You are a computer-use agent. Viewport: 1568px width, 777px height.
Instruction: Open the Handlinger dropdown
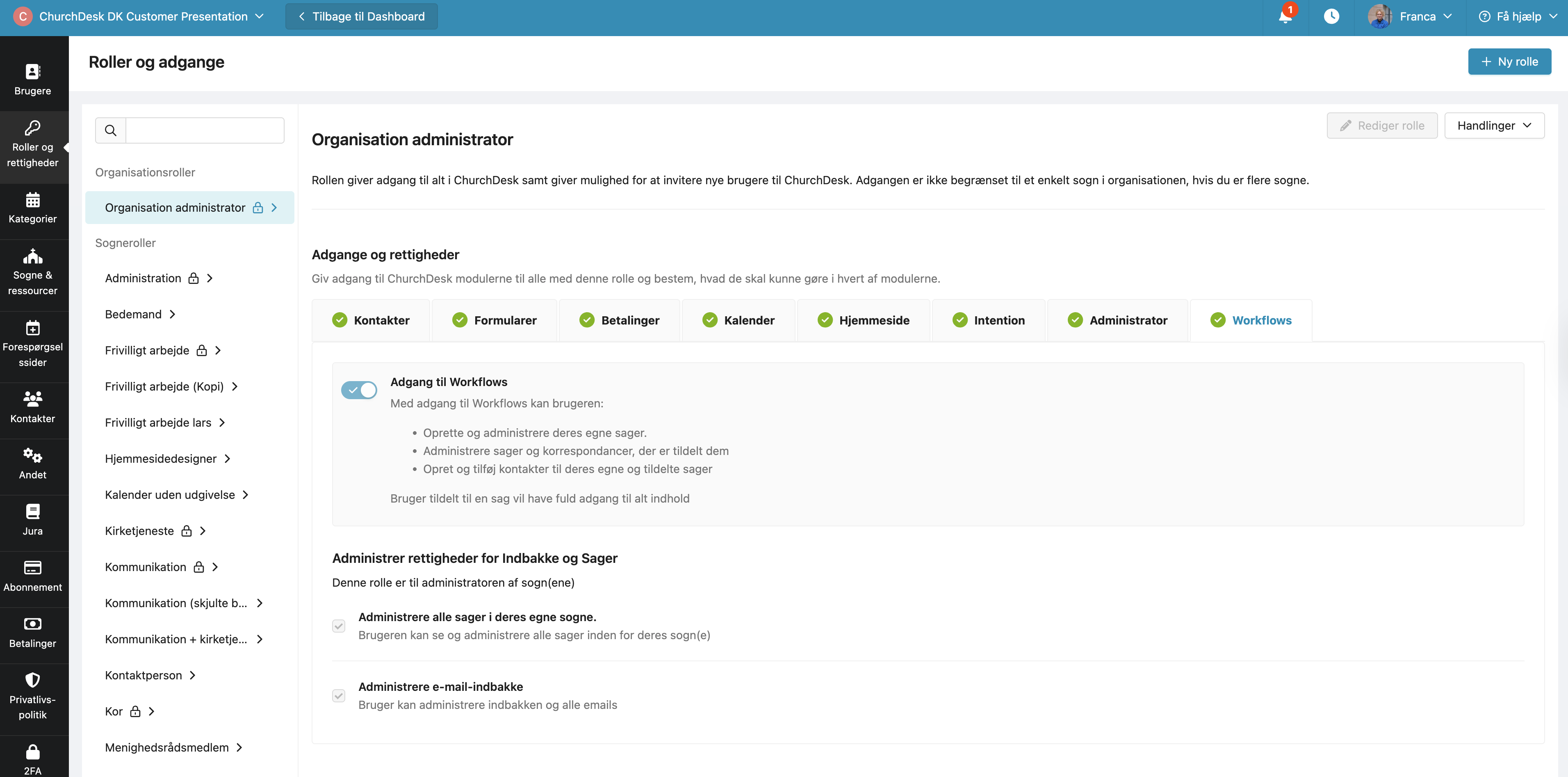1494,125
